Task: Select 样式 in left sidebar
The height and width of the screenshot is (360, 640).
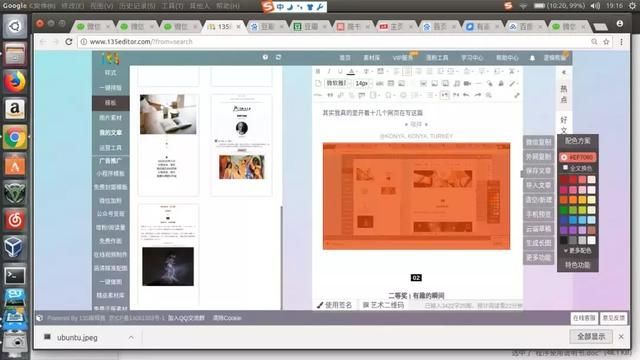Action: tap(111, 73)
